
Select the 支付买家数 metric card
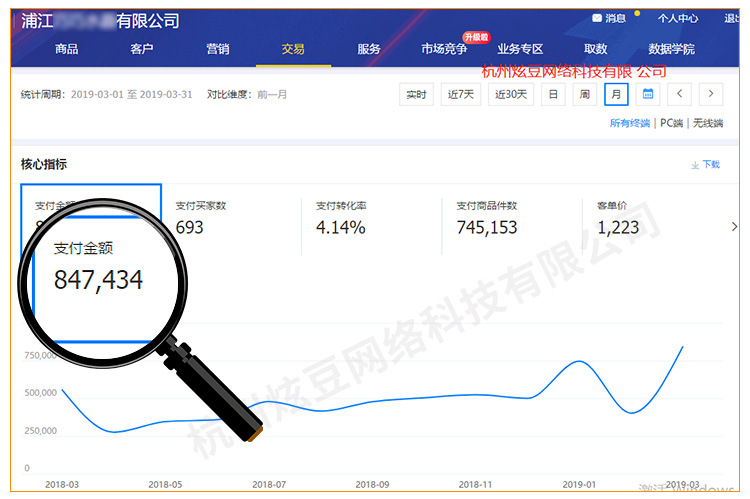[x=231, y=219]
